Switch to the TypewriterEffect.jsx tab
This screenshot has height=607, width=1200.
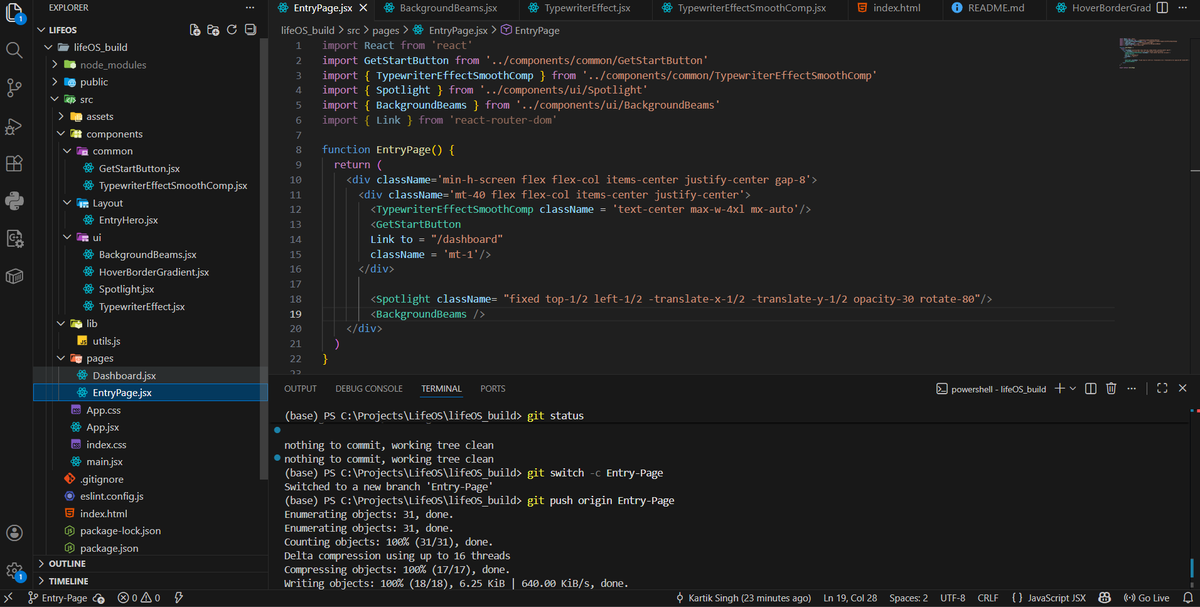(586, 8)
